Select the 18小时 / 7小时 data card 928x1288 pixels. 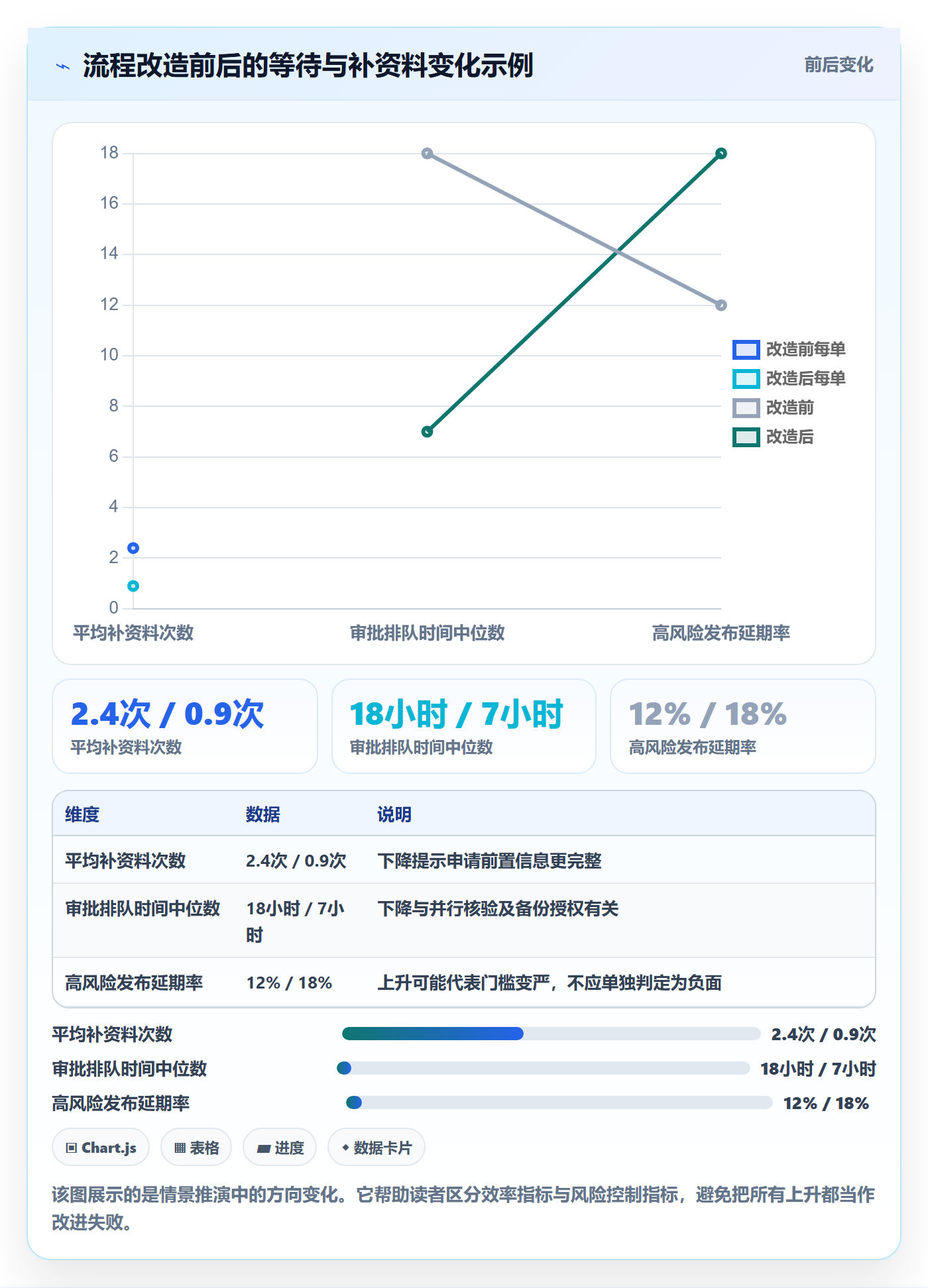coord(464,726)
